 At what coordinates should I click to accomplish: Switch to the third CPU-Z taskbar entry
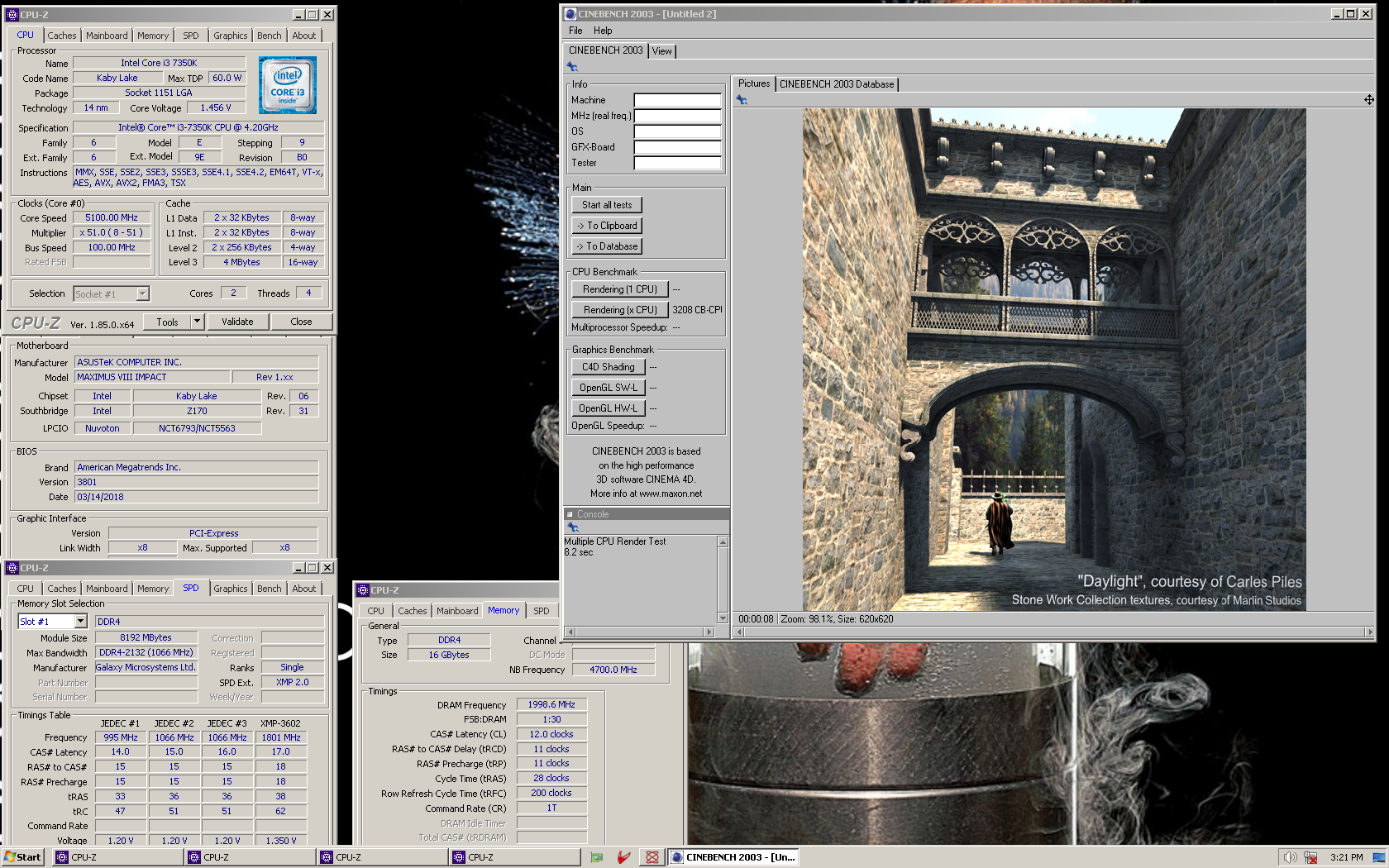382,857
